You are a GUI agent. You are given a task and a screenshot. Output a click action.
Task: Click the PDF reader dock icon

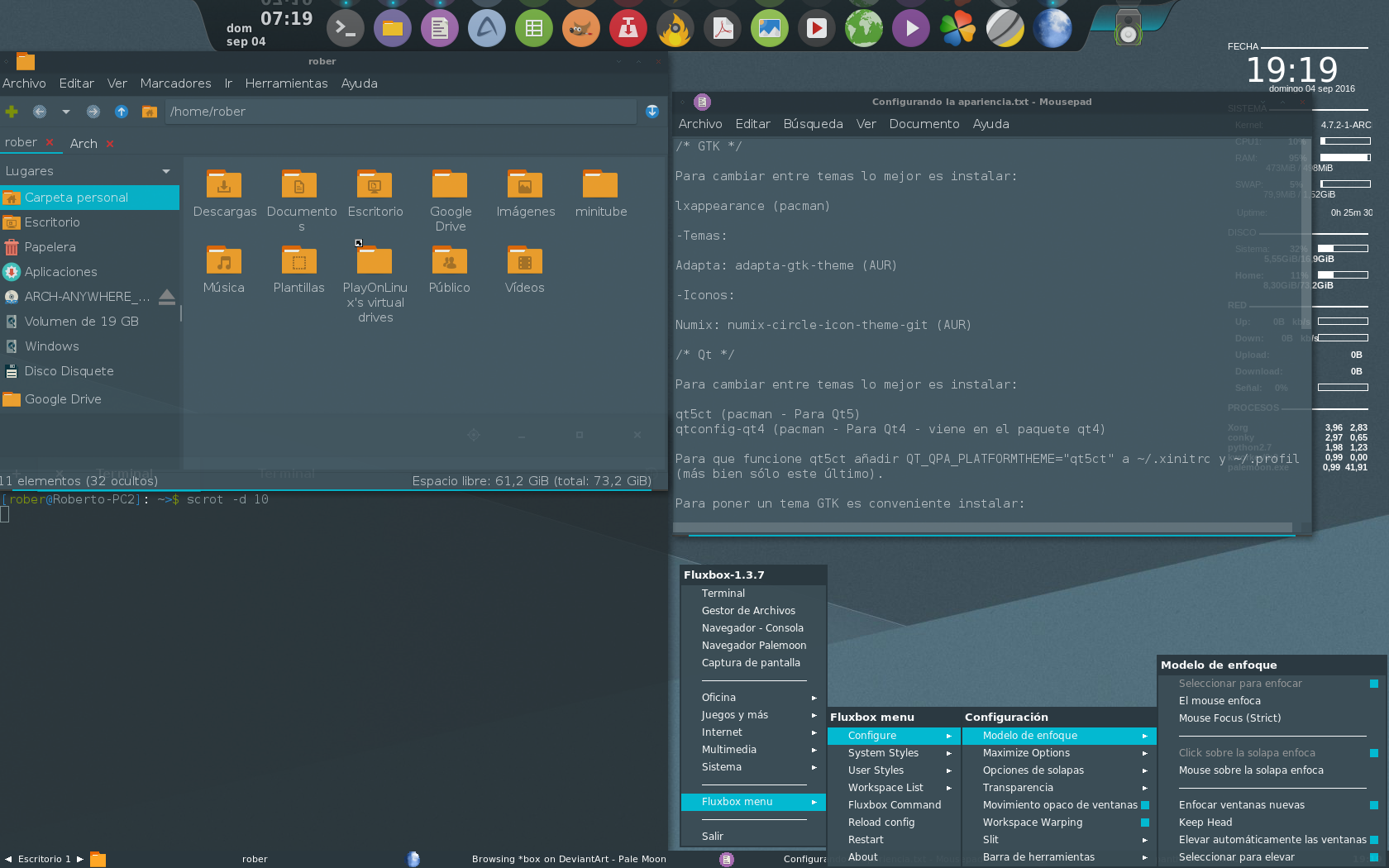pos(723,29)
